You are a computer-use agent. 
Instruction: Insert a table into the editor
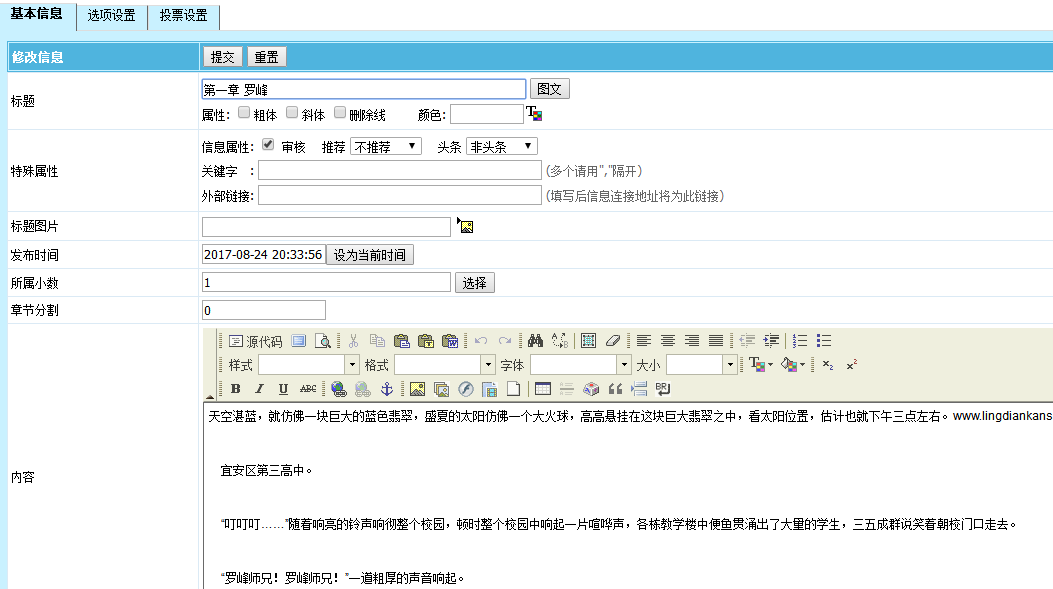[x=543, y=389]
